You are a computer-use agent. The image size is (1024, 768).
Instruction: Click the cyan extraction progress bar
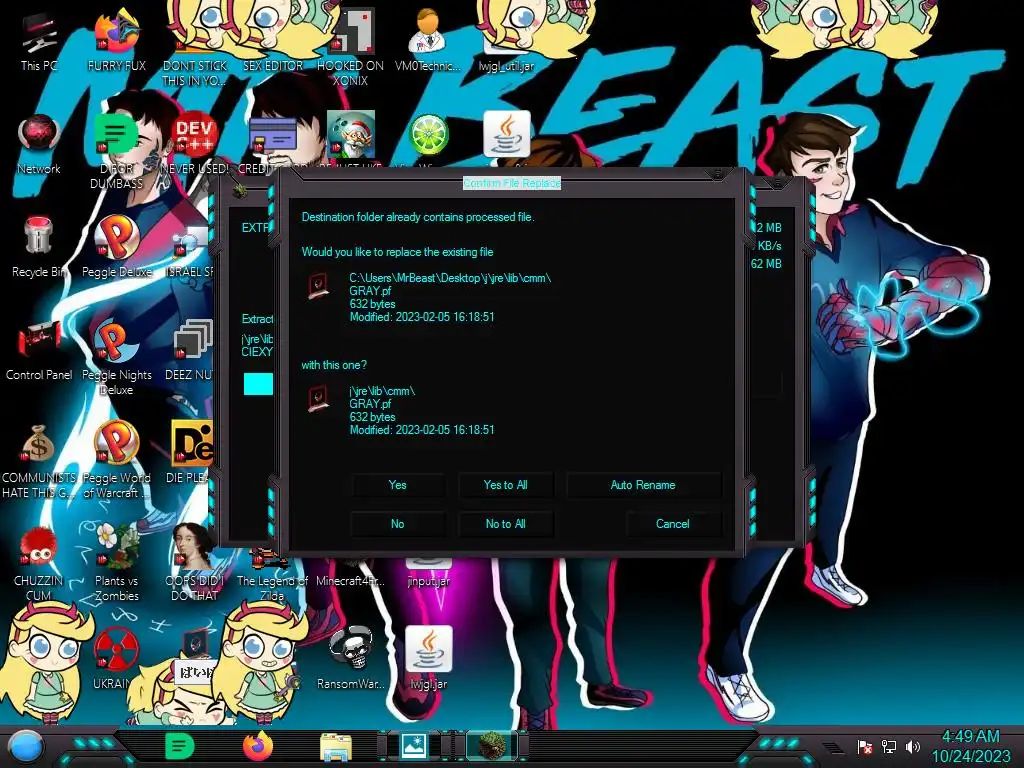tap(259, 384)
